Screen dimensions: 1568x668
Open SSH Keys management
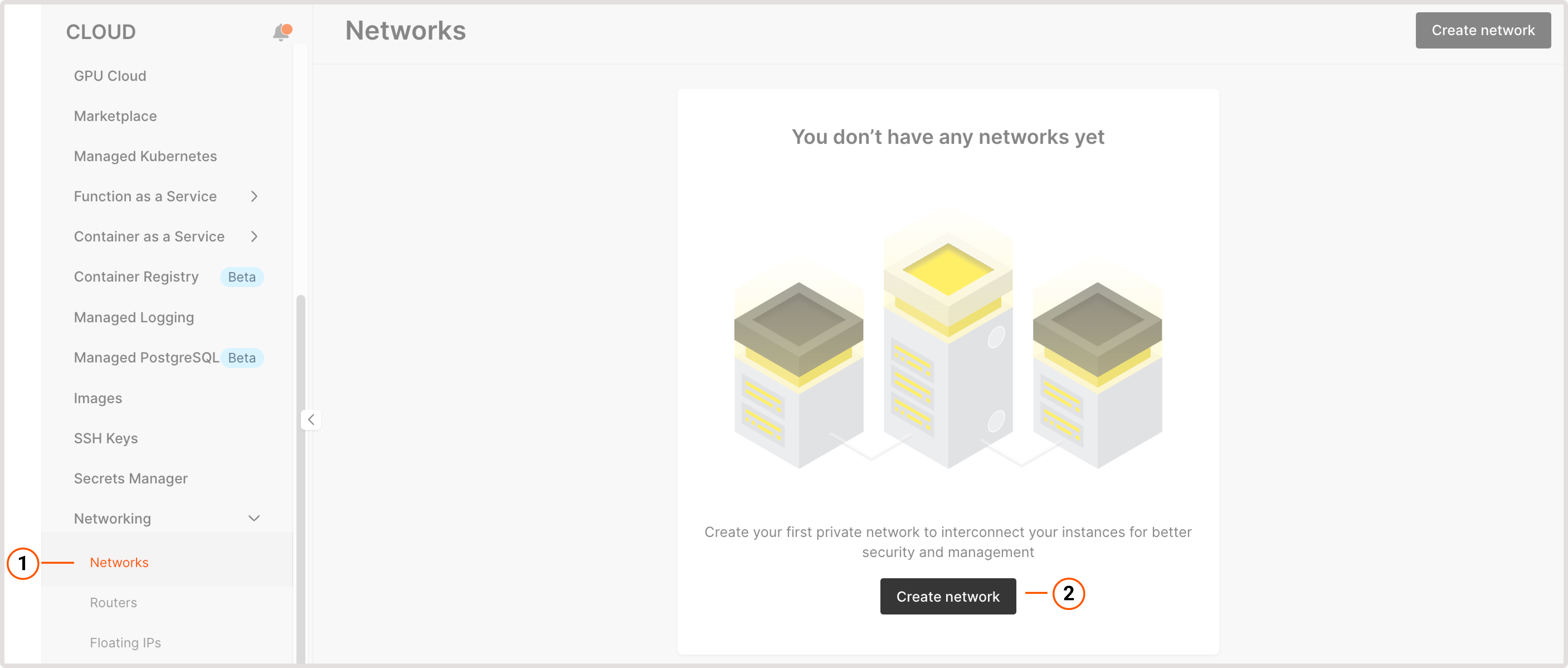(106, 438)
